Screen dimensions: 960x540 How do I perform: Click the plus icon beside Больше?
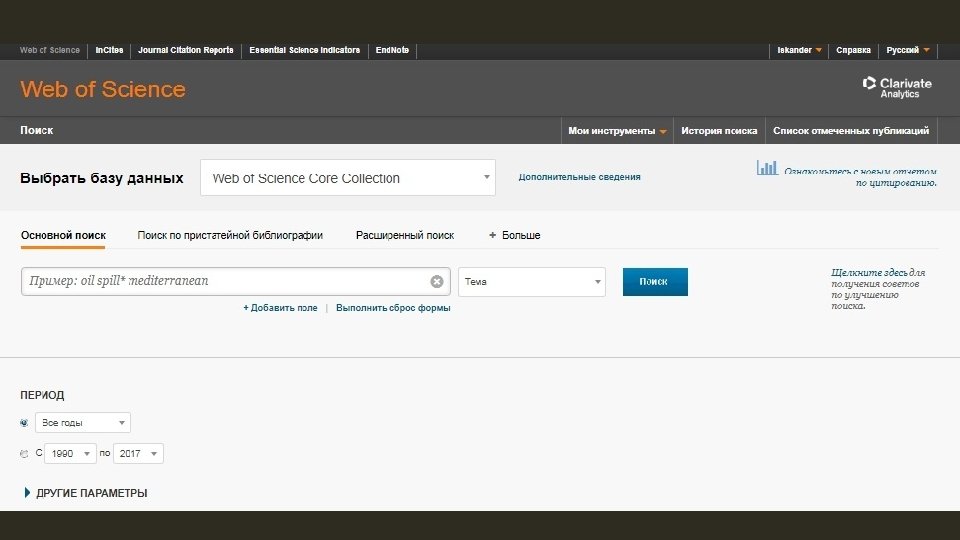(x=492, y=235)
